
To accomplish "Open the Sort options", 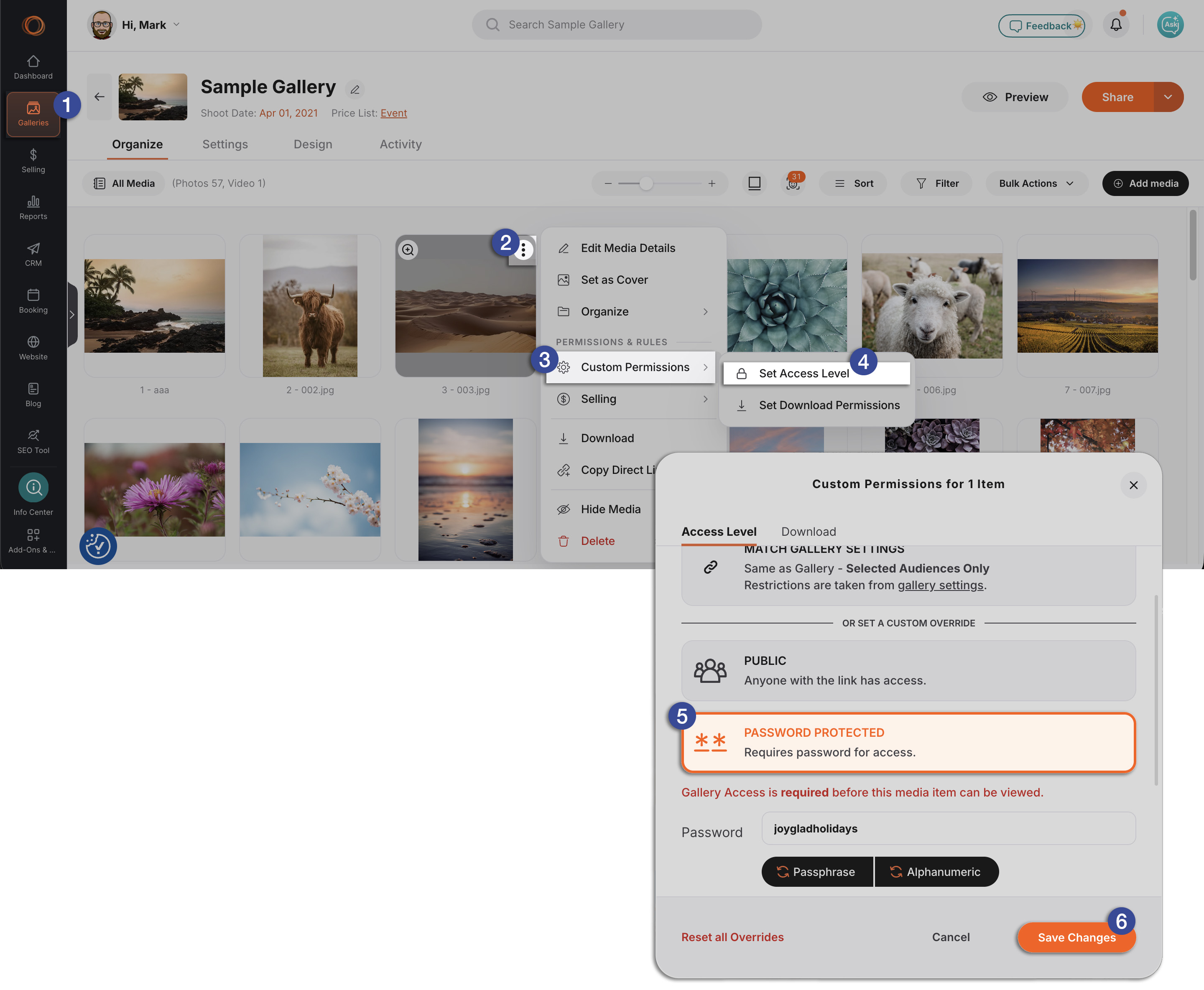I will (853, 183).
